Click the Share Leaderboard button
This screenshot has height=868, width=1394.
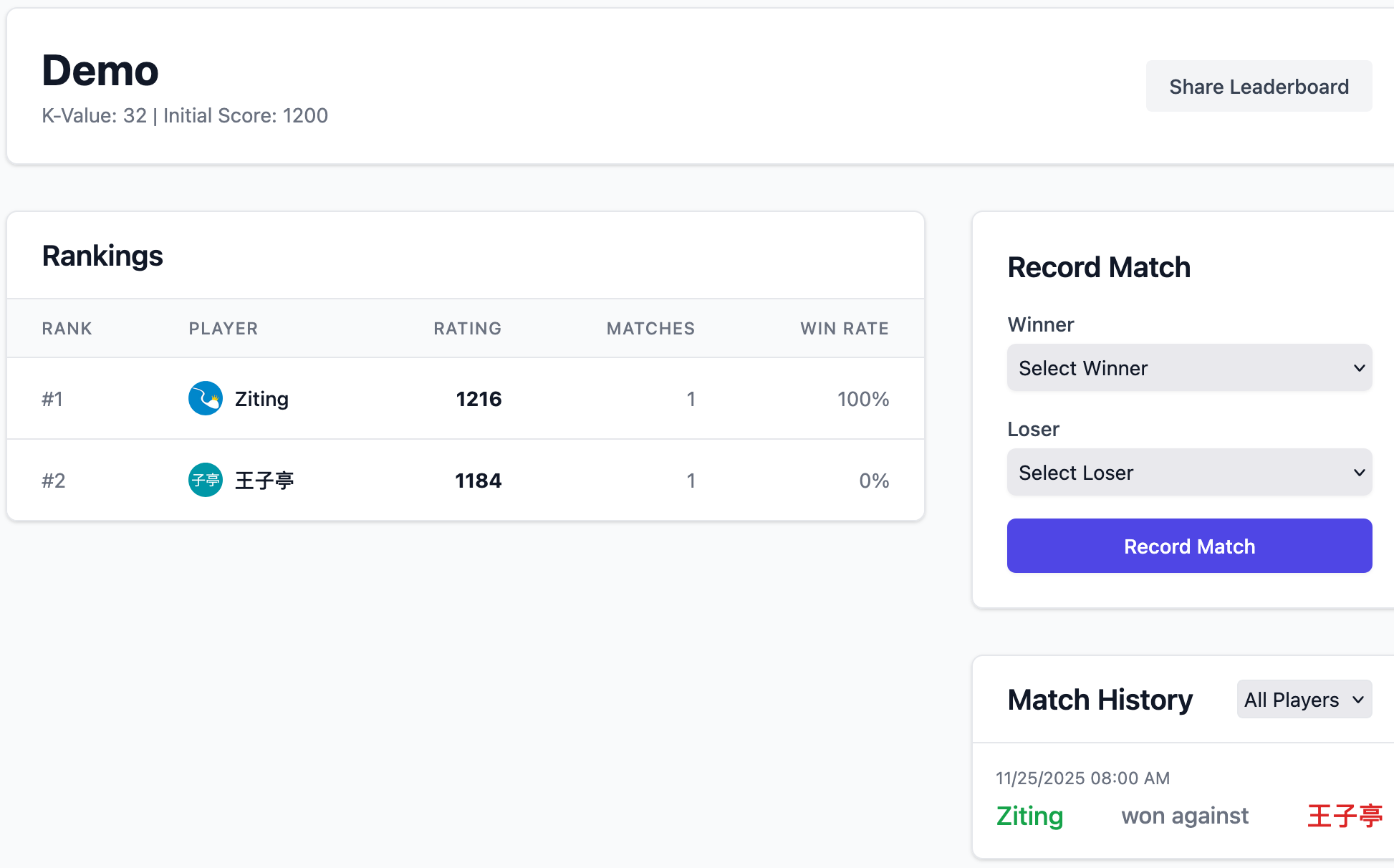coord(1258,87)
